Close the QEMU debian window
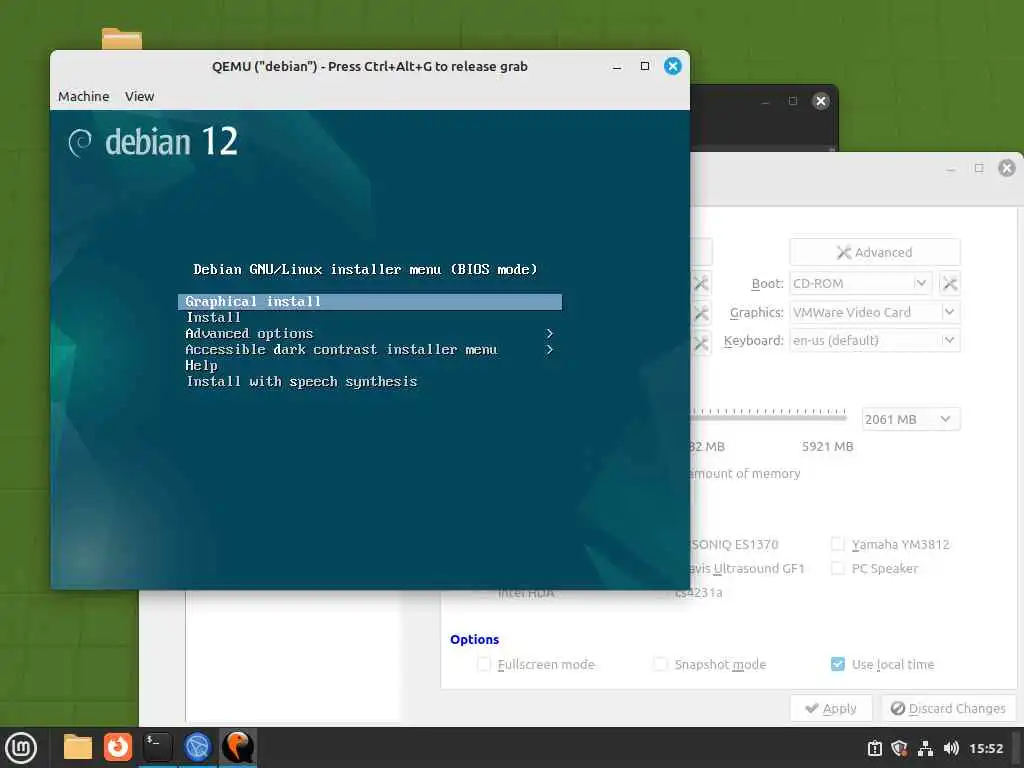 tap(673, 66)
